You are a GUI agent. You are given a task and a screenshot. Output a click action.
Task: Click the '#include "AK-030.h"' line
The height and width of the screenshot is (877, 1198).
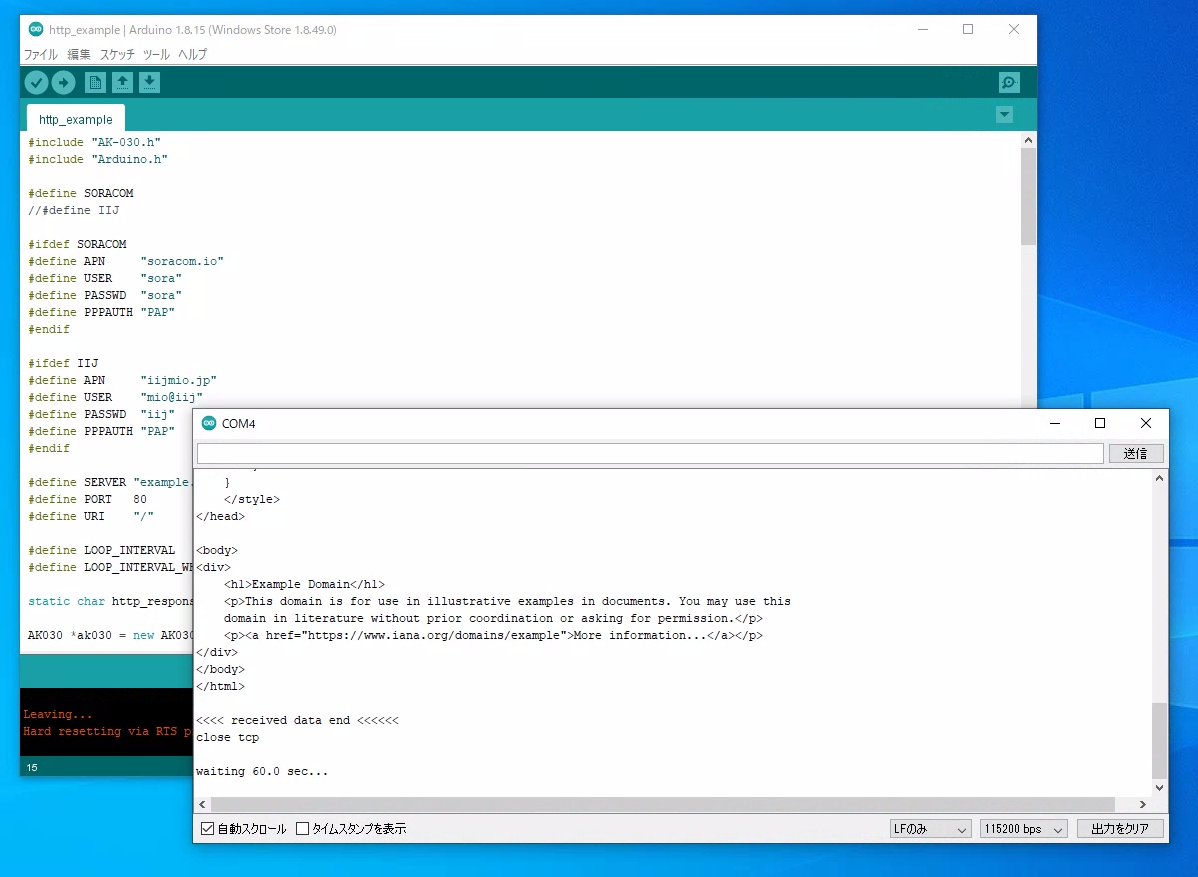[x=95, y=142]
